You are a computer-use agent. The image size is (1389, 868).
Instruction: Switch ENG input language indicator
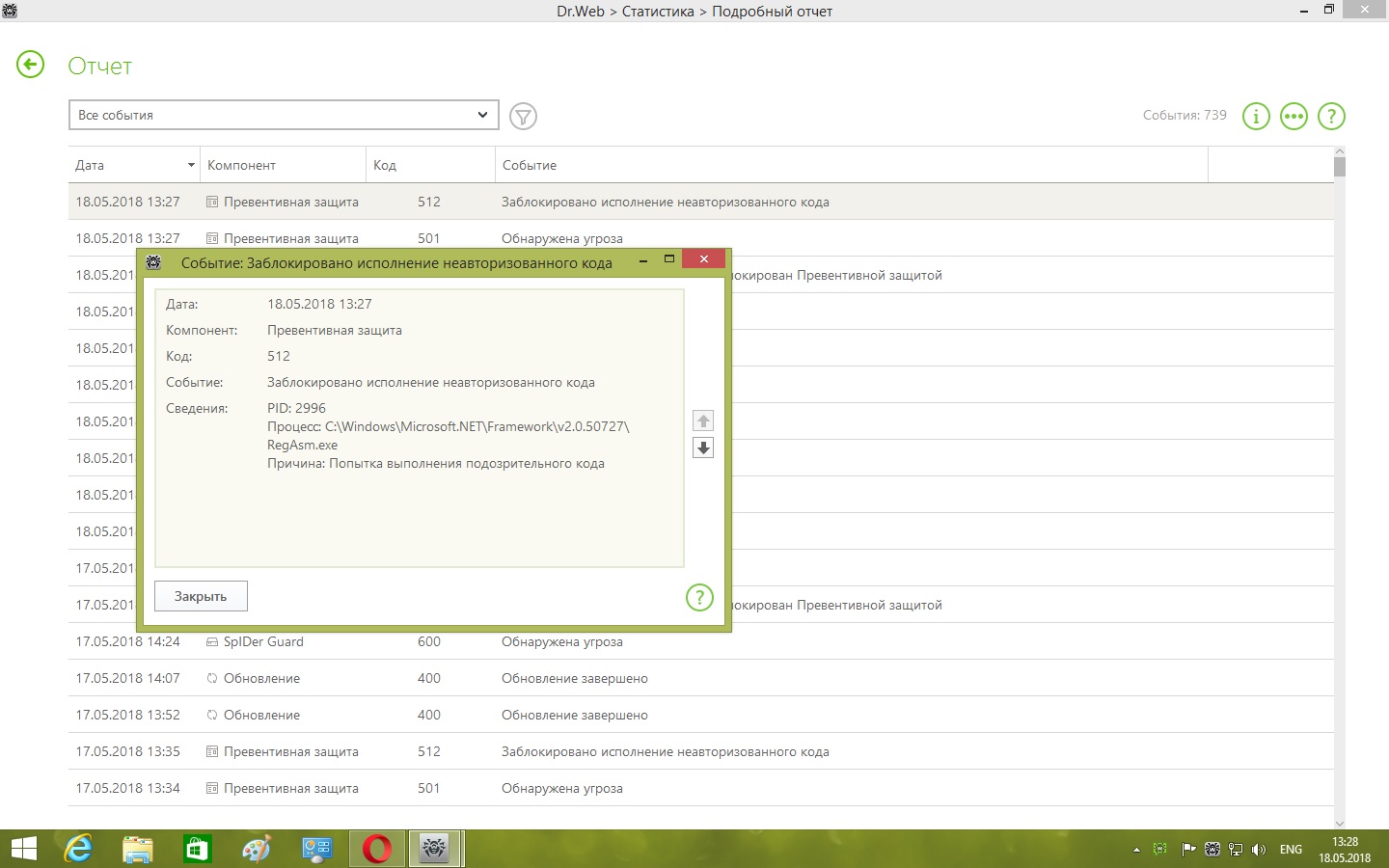pyautogui.click(x=1291, y=850)
